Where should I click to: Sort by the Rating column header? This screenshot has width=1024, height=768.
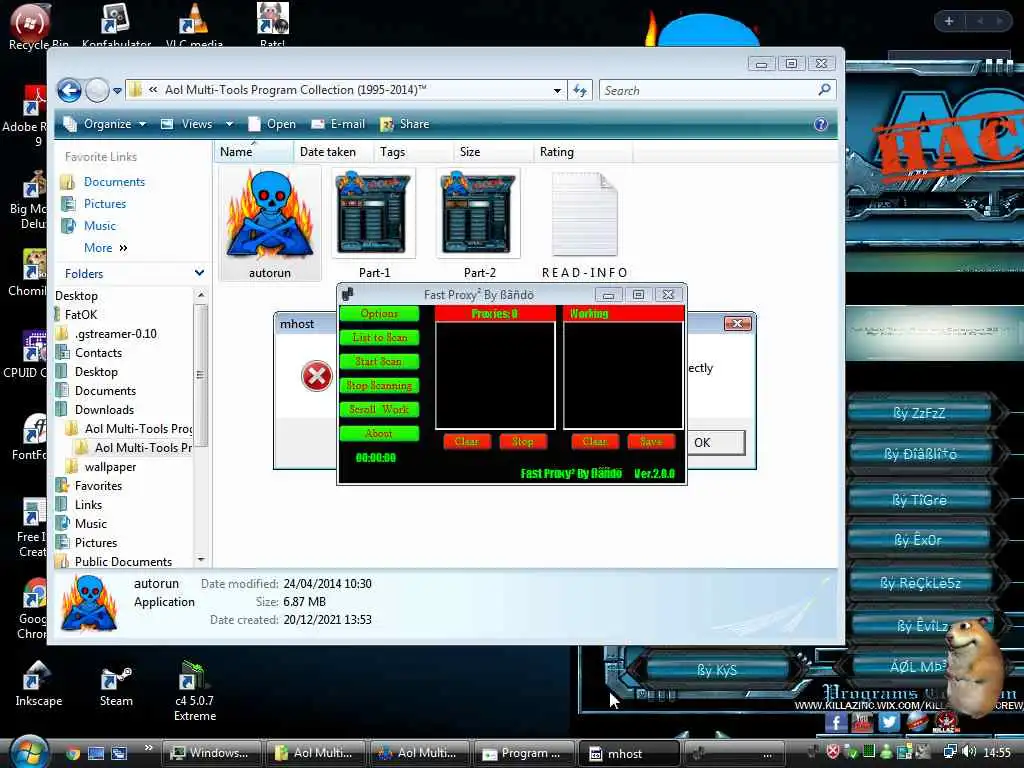tap(583, 152)
